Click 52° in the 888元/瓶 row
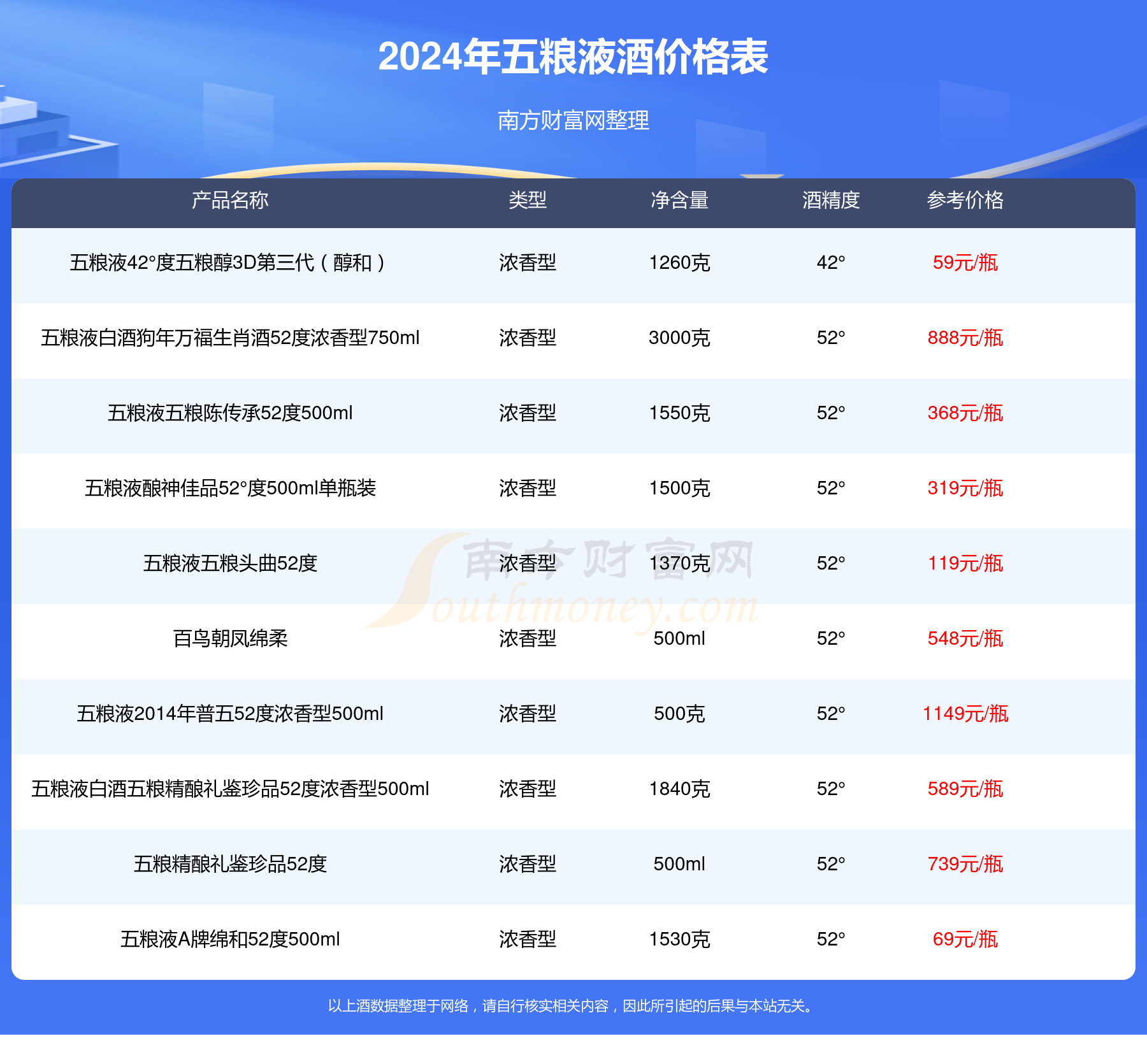The height and width of the screenshot is (1064, 1147). (831, 338)
